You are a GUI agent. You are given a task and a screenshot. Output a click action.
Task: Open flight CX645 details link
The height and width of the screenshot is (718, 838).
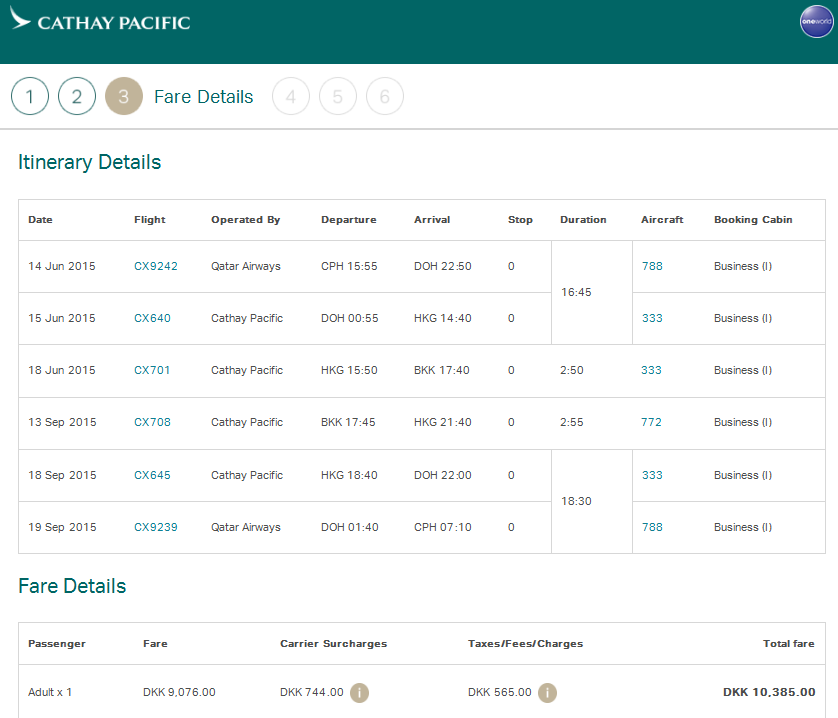(152, 475)
